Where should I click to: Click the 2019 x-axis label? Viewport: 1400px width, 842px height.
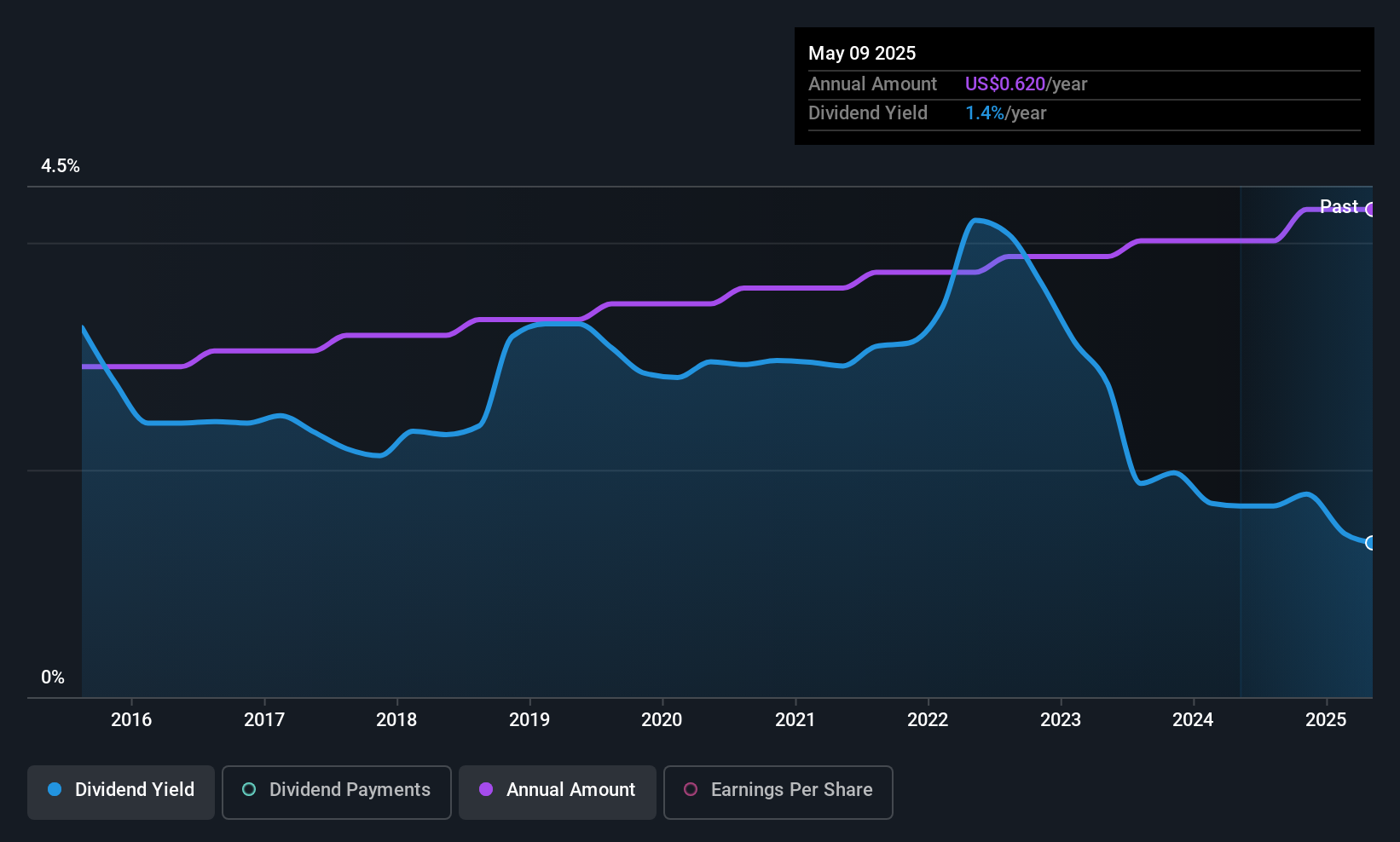[529, 720]
